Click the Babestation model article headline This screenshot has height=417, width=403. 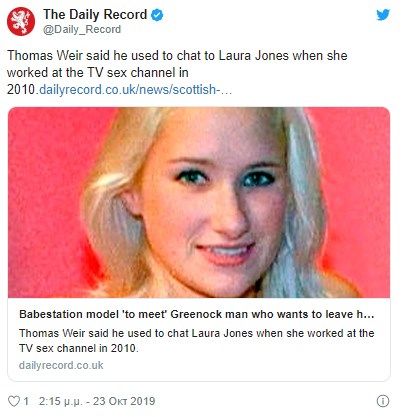(x=197, y=314)
